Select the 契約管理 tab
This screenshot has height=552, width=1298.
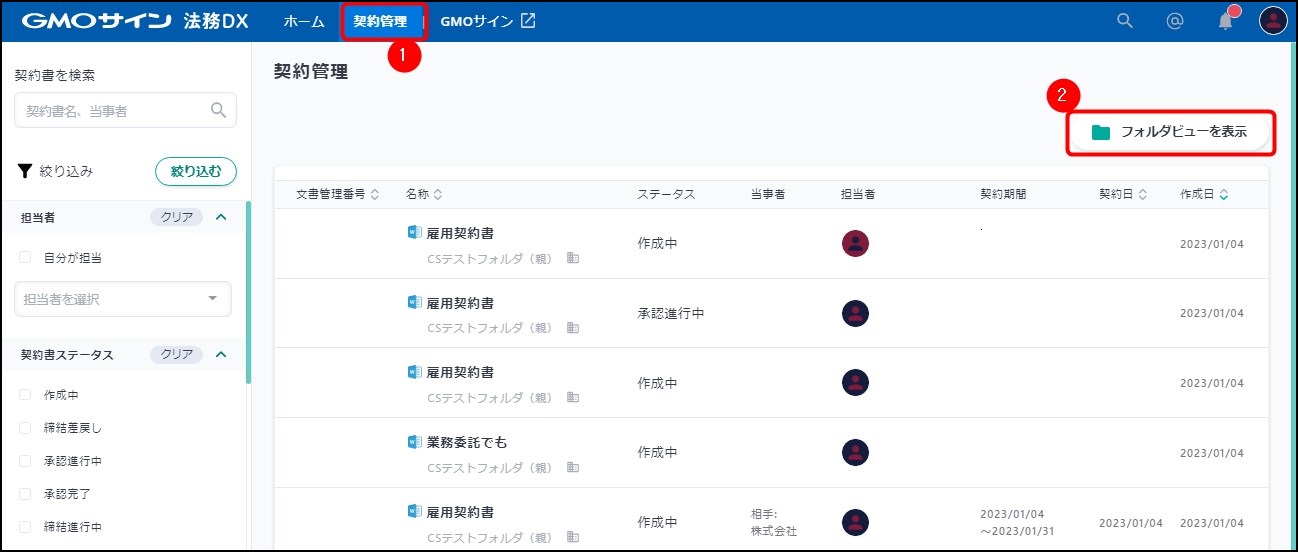(x=380, y=21)
